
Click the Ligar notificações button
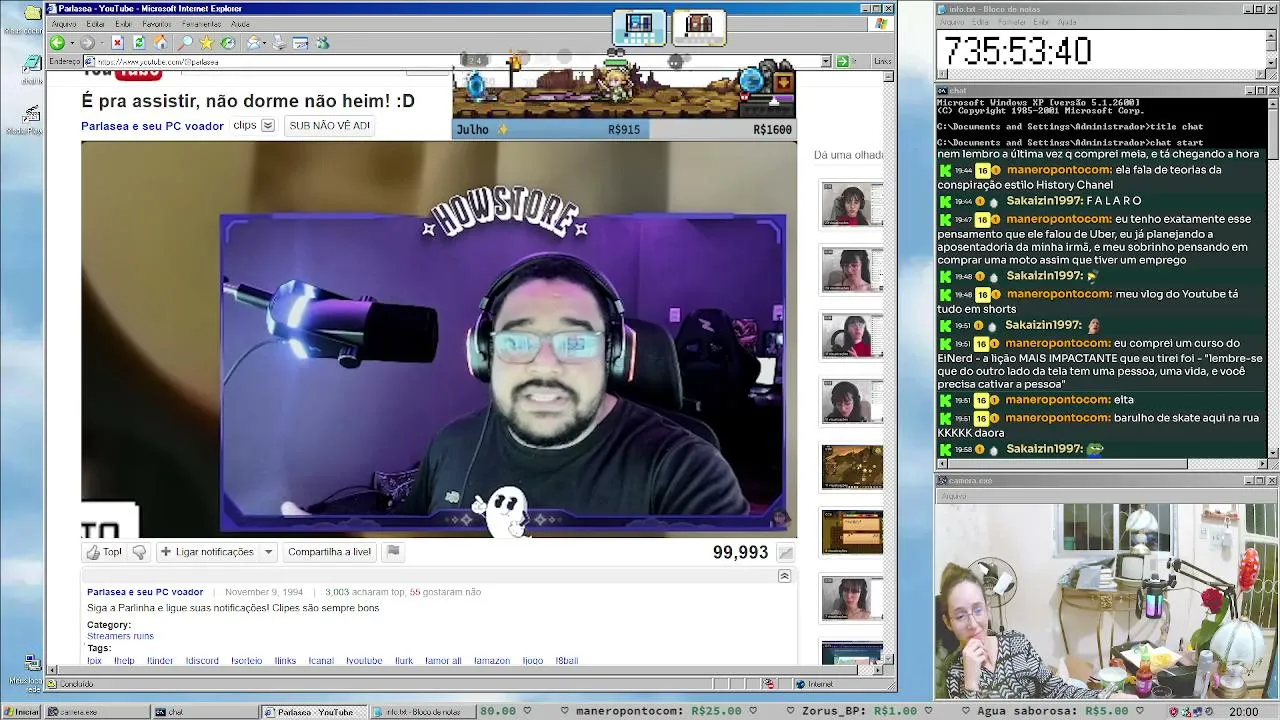(208, 552)
